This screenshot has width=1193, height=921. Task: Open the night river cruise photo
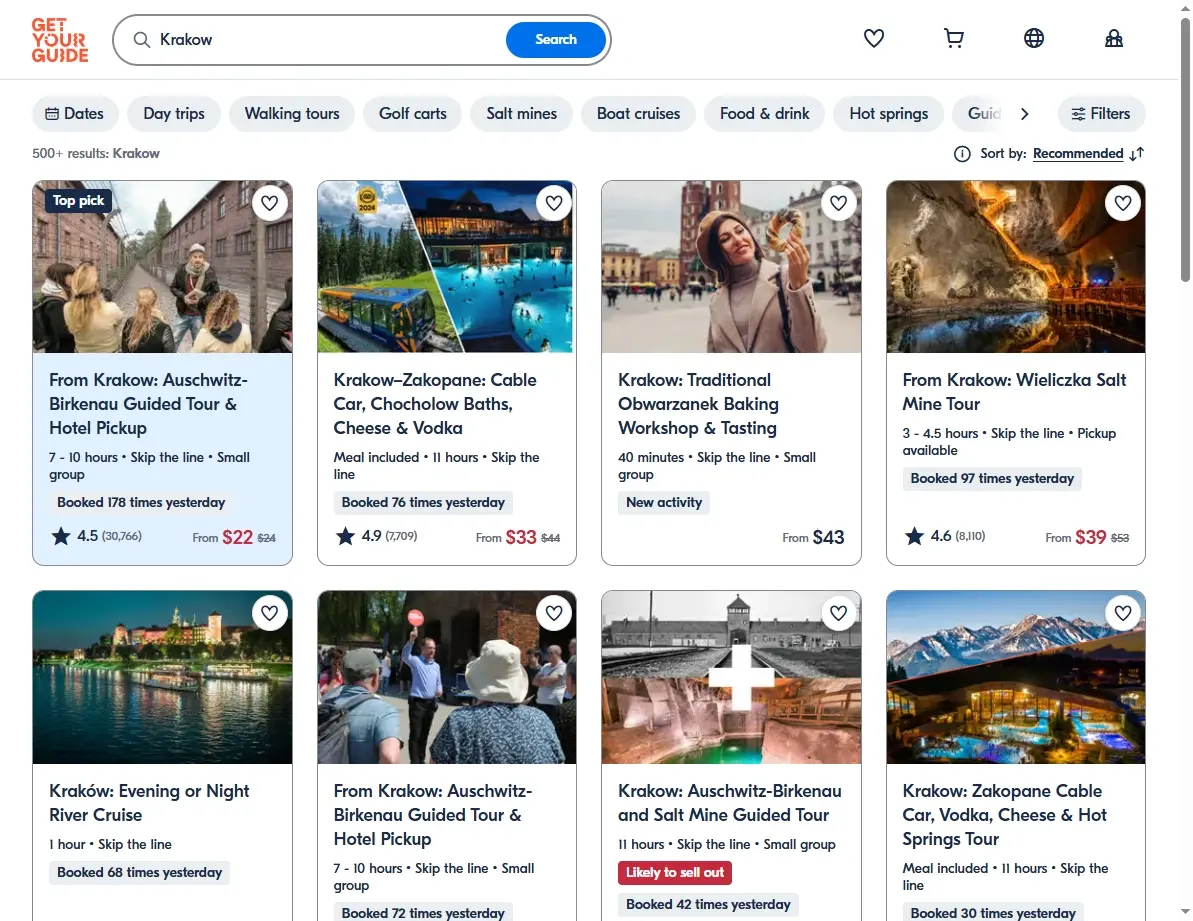[162, 677]
